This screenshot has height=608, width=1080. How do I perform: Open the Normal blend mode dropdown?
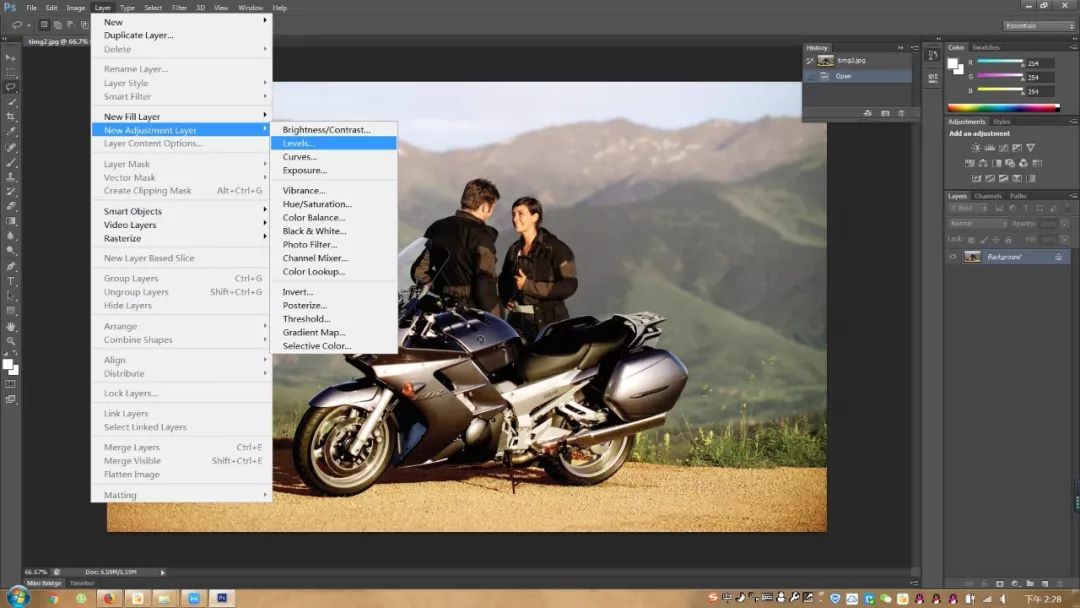(976, 224)
